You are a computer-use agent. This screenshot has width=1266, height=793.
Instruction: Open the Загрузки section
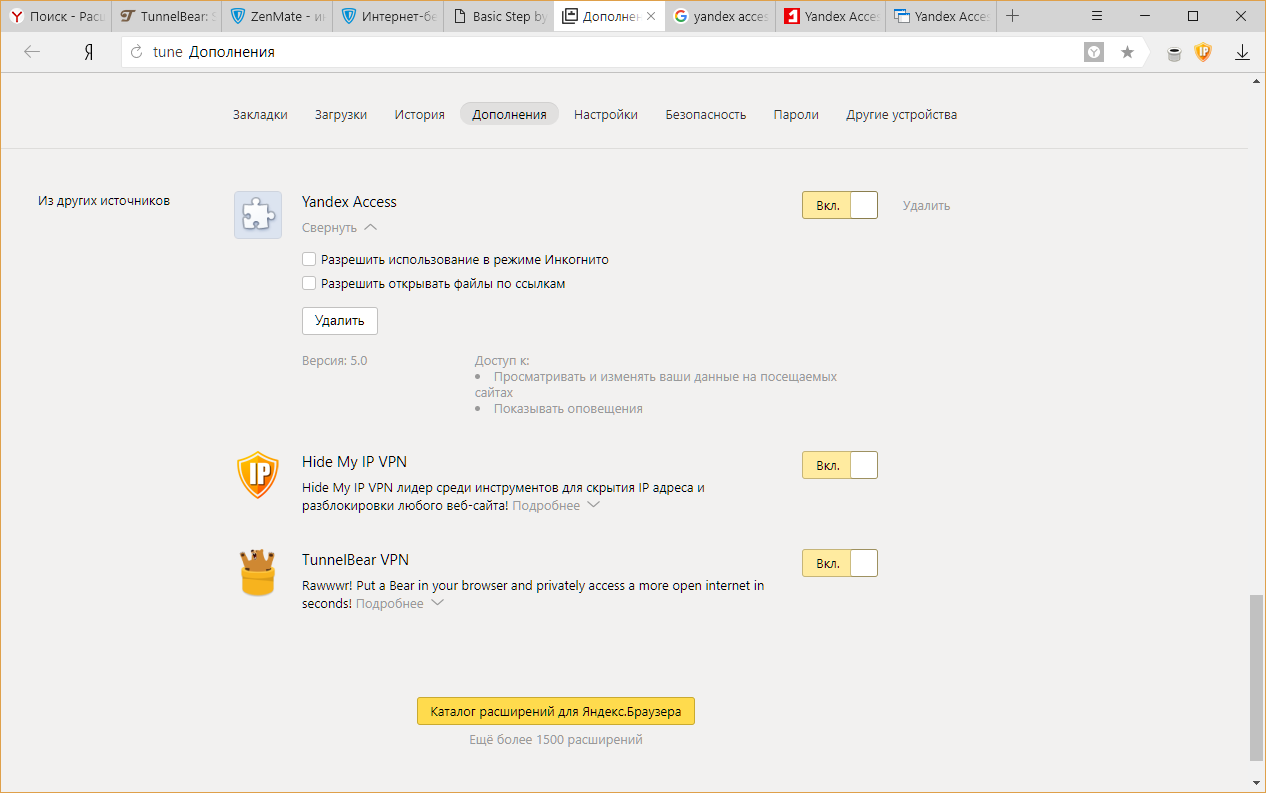341,114
